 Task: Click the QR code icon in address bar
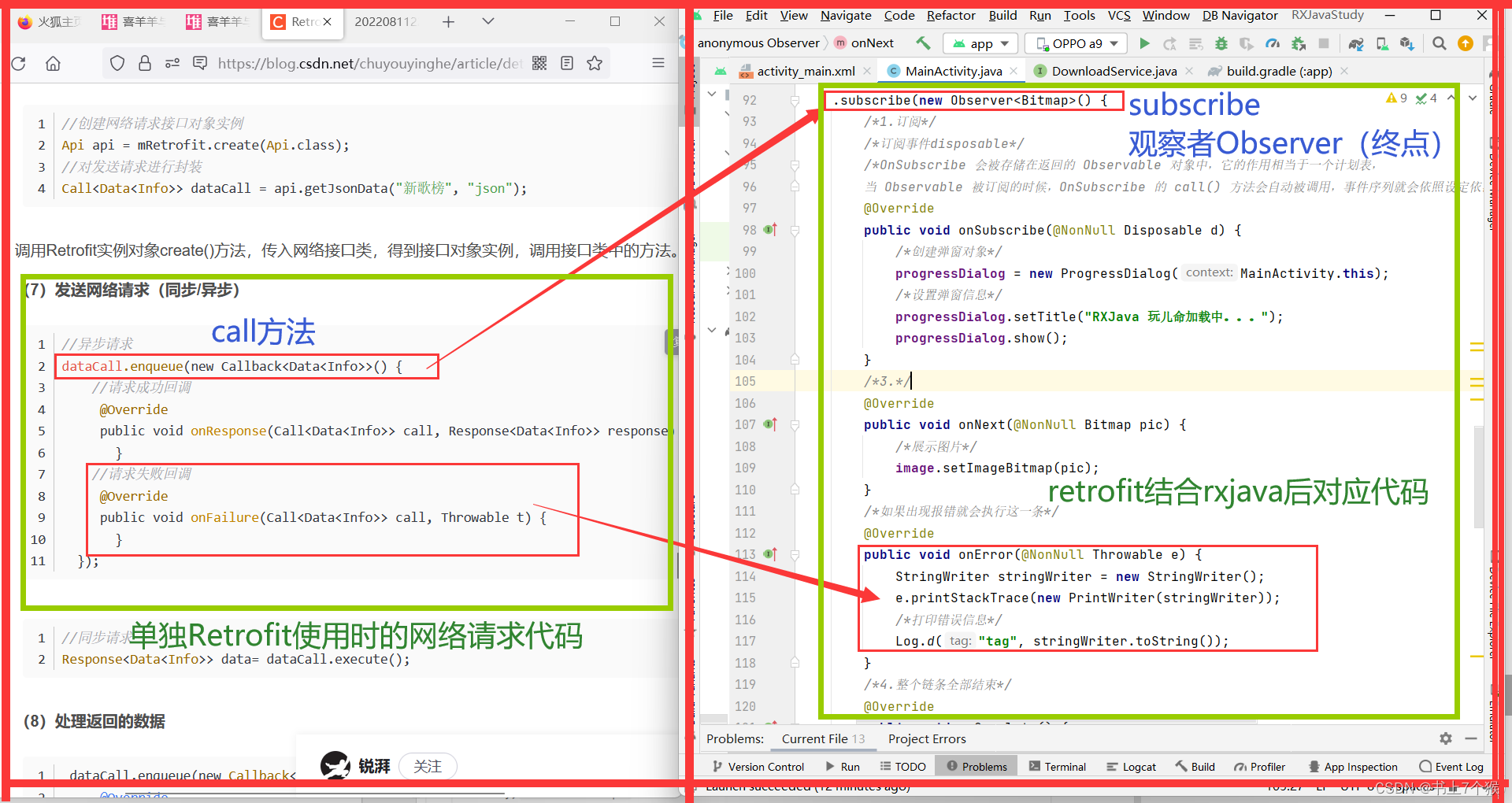539,63
